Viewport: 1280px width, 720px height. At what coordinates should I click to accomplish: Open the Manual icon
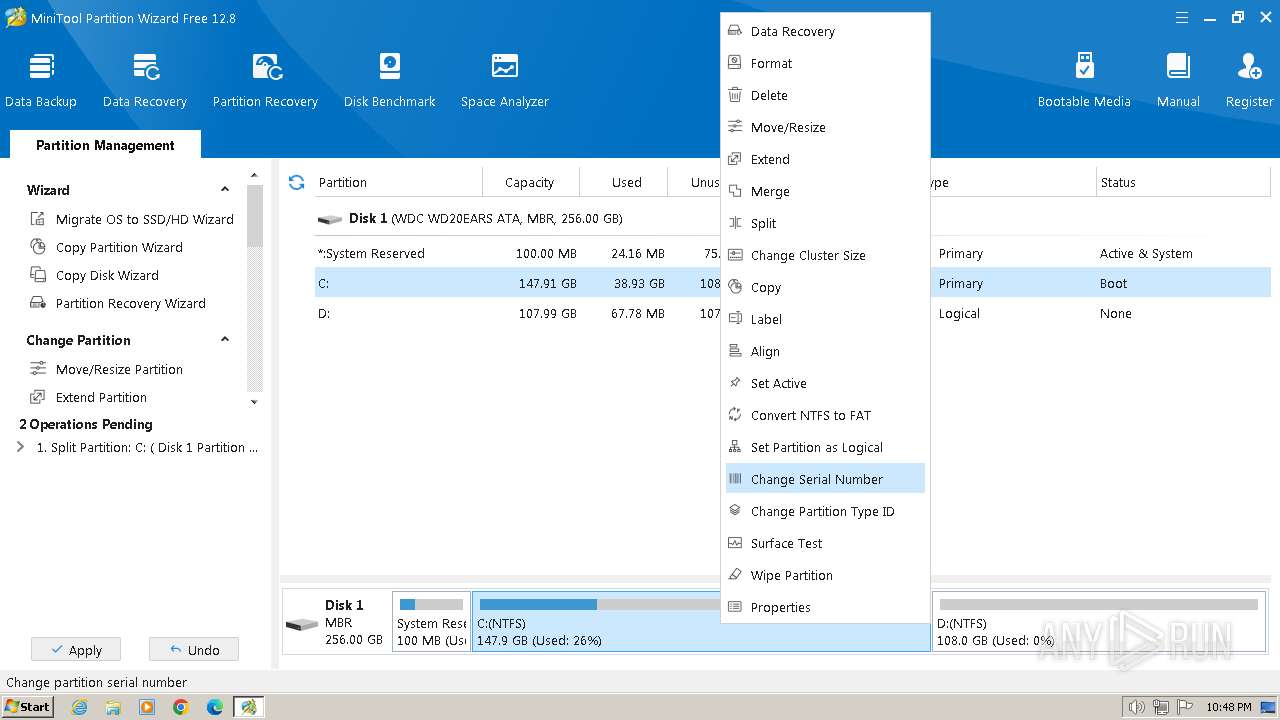tap(1178, 80)
